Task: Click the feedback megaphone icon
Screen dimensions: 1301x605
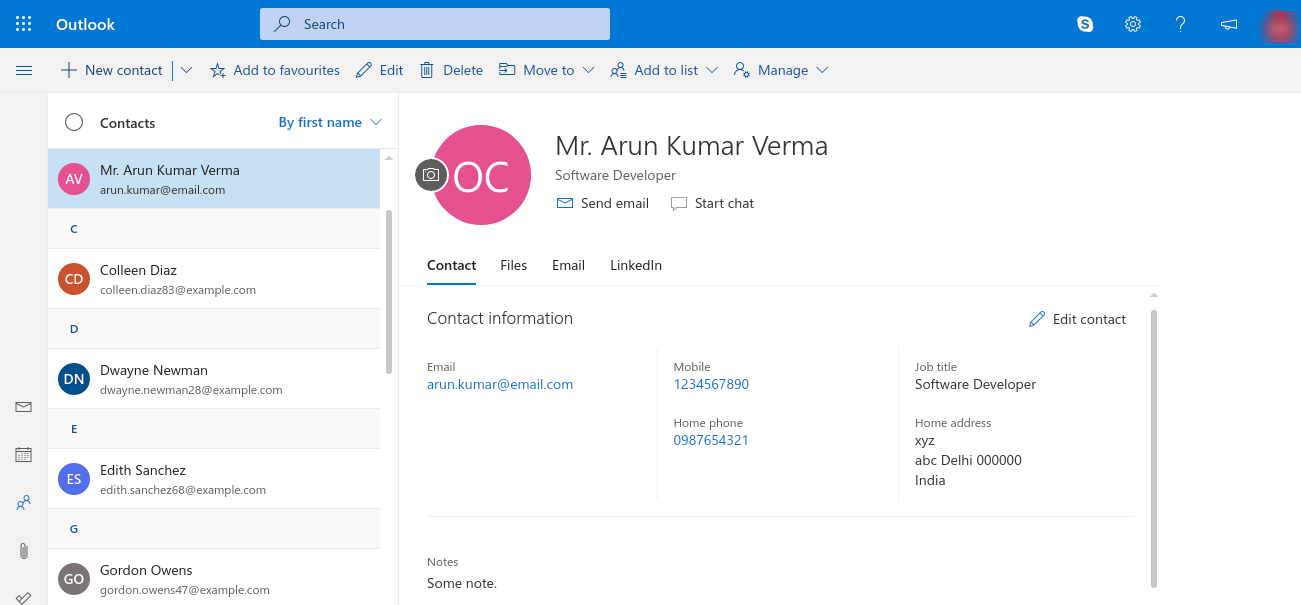Action: [x=1229, y=24]
